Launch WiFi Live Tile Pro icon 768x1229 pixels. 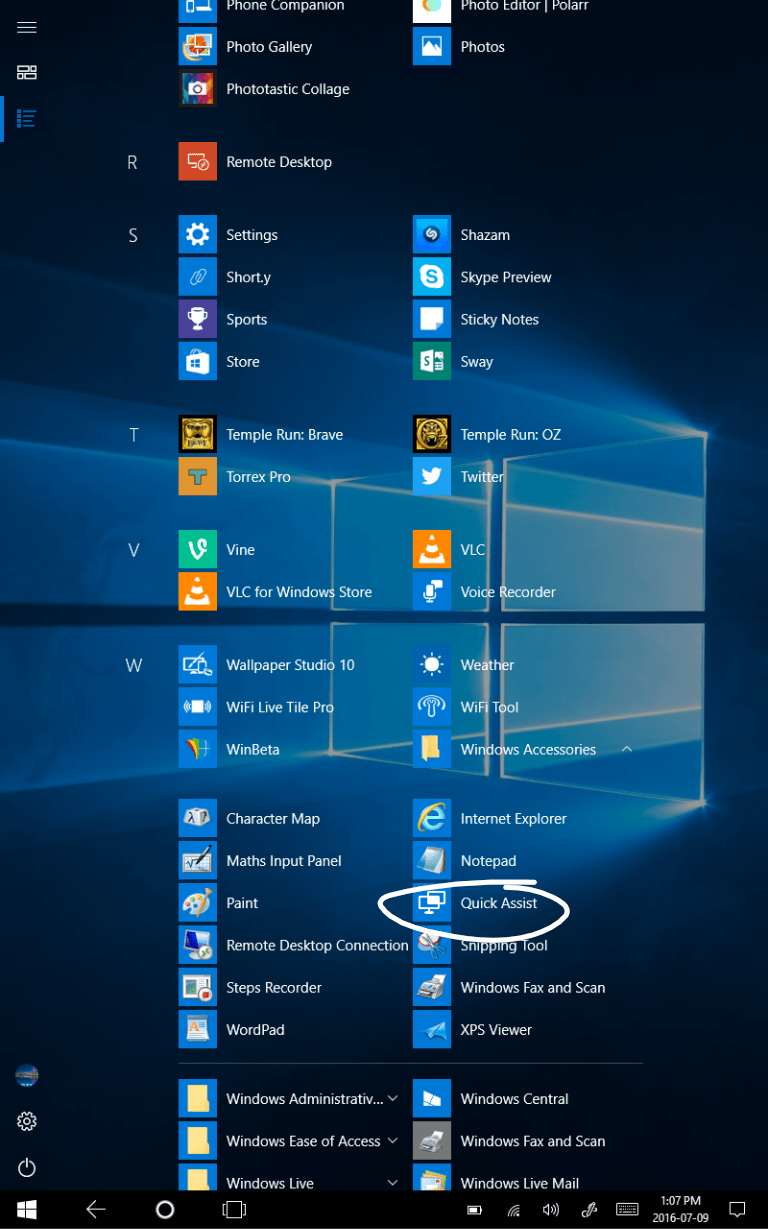coord(198,706)
